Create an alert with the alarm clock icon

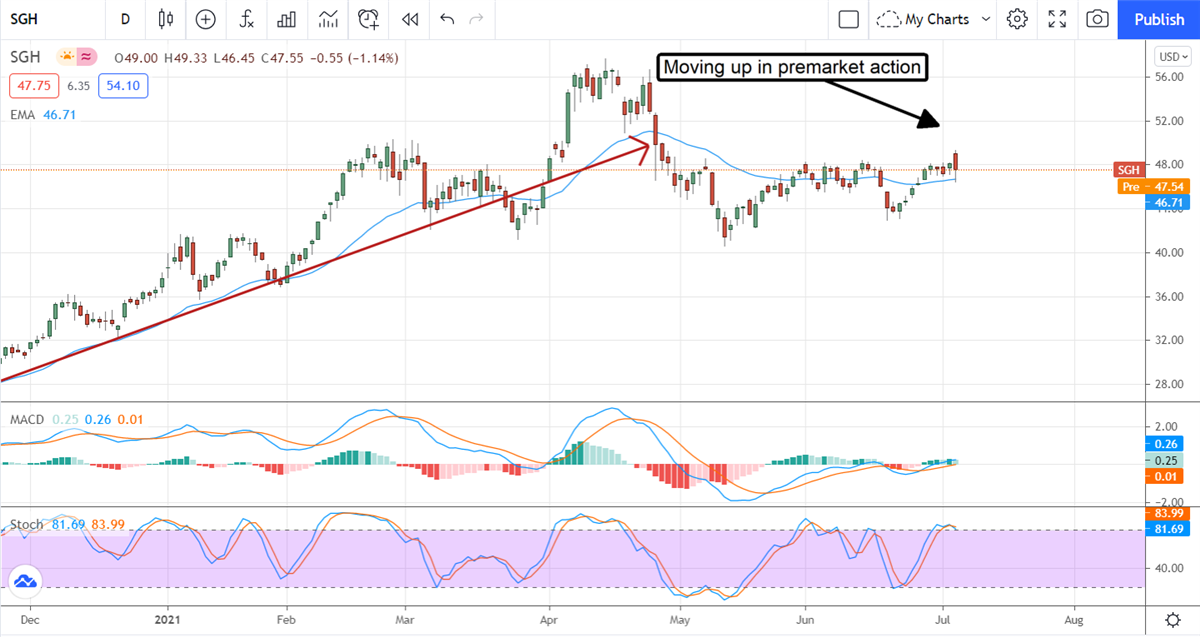369,19
